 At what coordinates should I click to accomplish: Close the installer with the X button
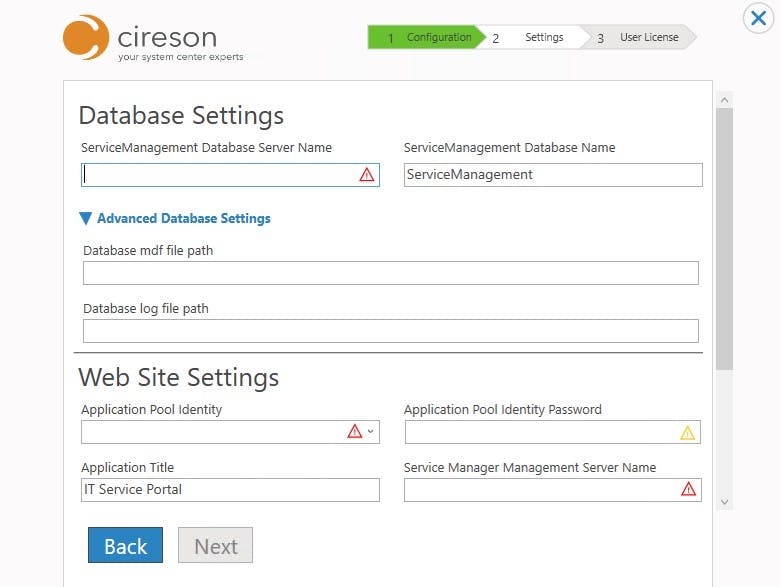(758, 19)
